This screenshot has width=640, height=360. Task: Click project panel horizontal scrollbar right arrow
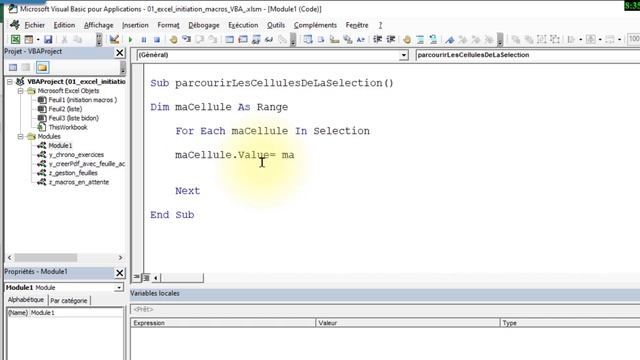pyautogui.click(x=120, y=258)
